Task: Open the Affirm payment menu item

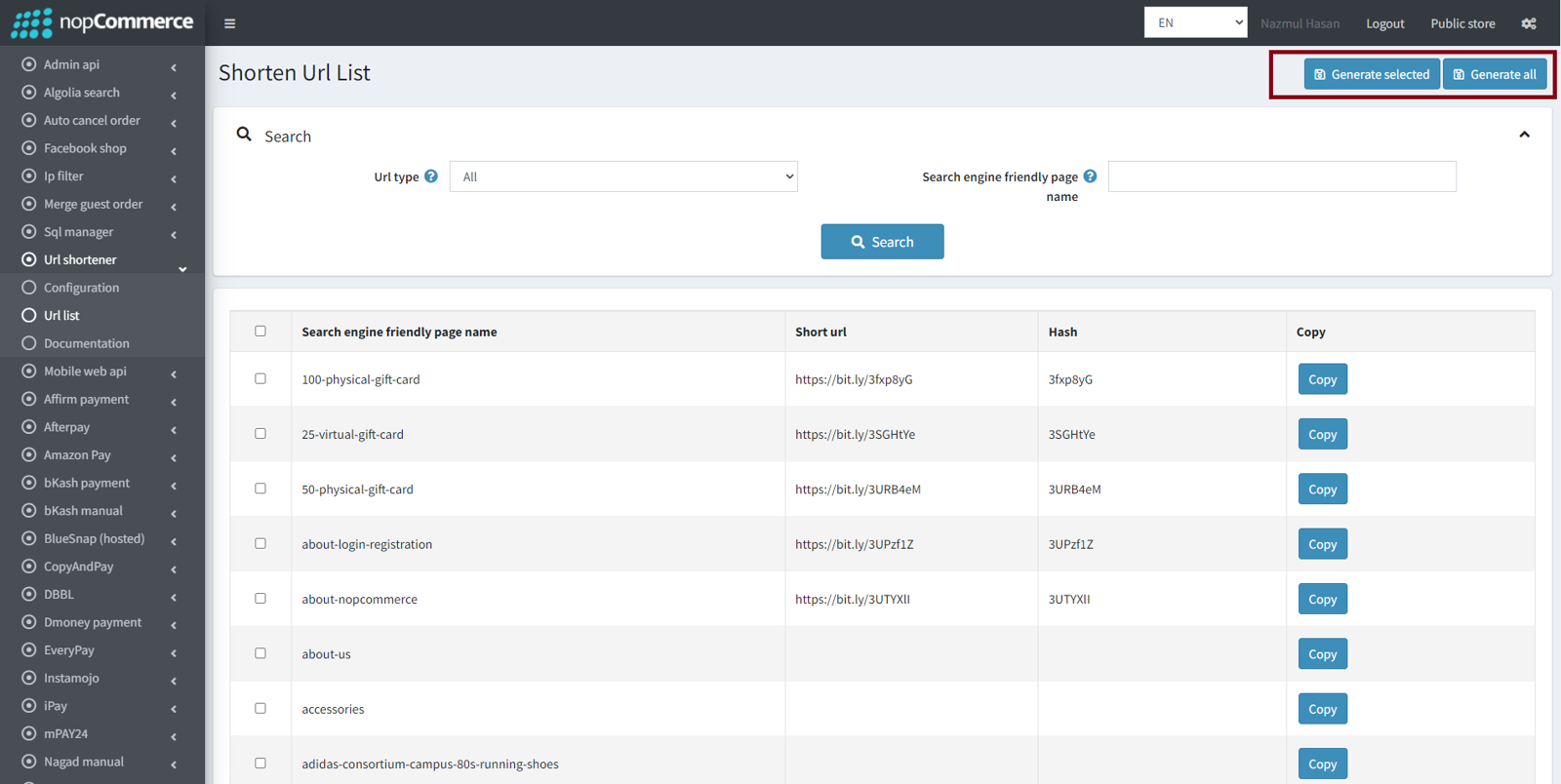Action: [x=86, y=399]
